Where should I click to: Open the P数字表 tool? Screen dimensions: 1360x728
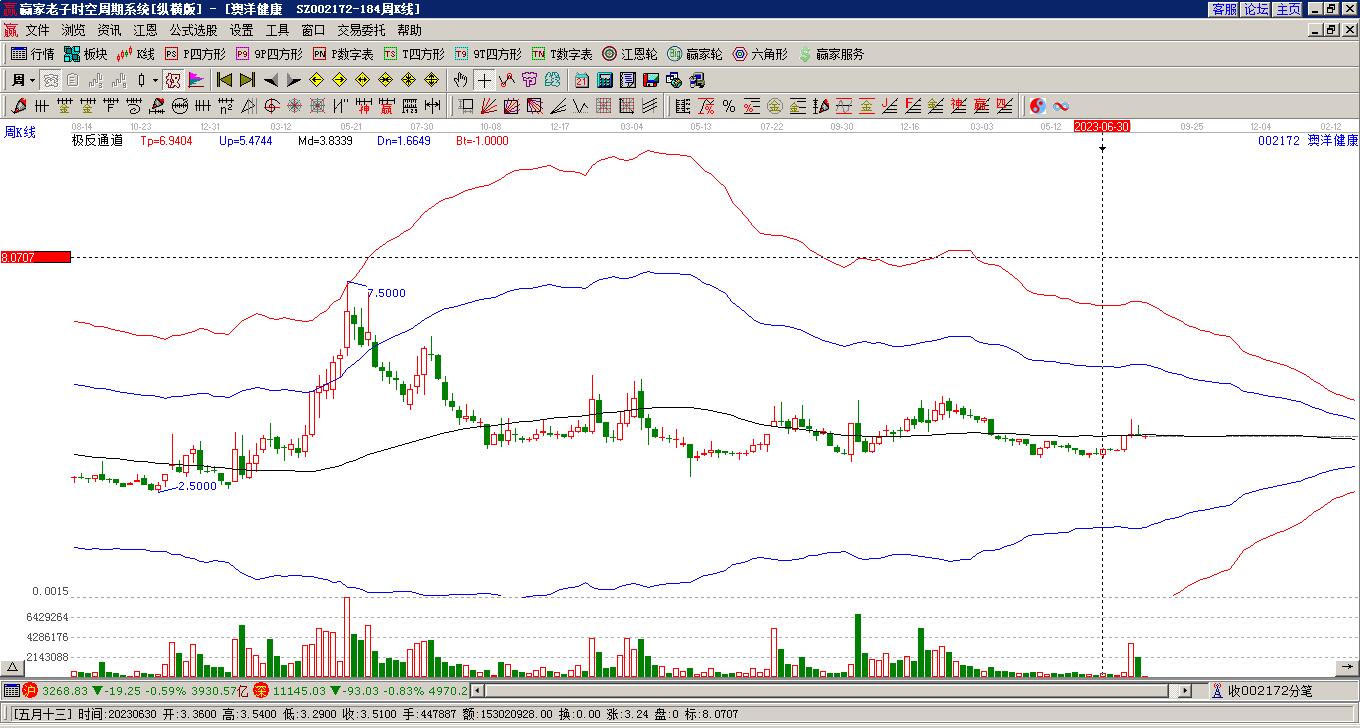[343, 54]
